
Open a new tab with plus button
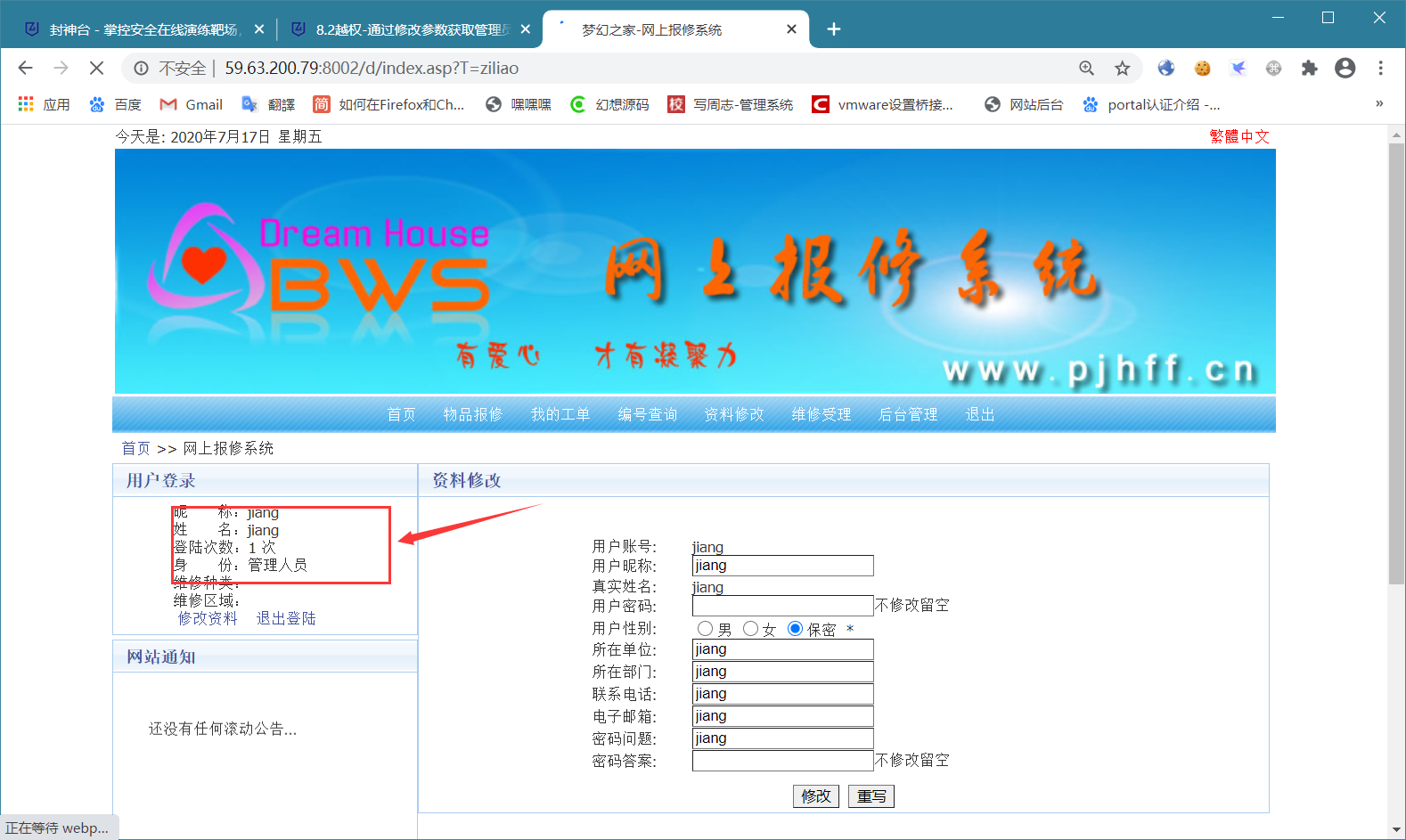(833, 29)
